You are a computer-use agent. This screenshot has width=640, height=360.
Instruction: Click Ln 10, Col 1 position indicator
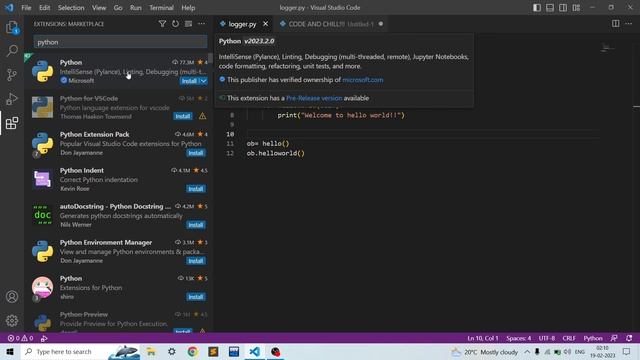click(x=483, y=338)
